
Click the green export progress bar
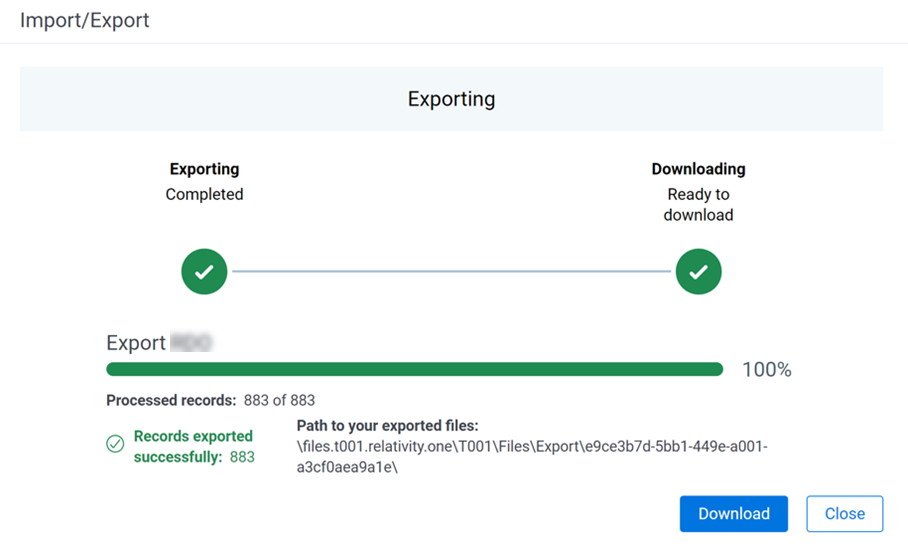click(x=415, y=370)
